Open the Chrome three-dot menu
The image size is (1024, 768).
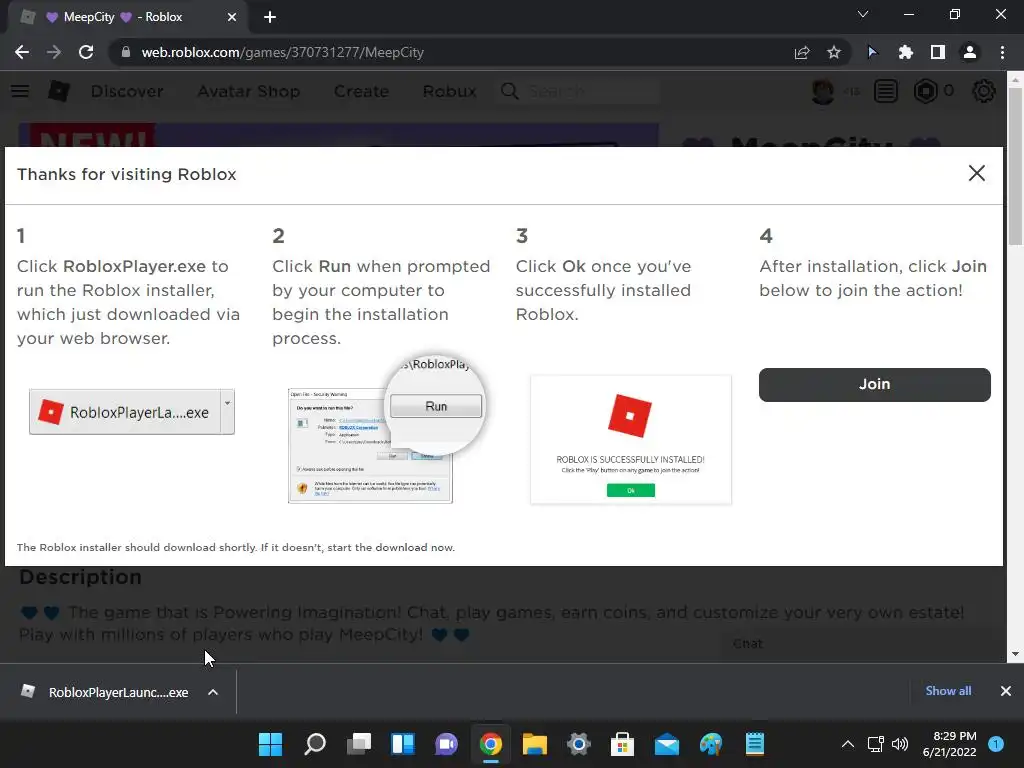pos(1002,52)
